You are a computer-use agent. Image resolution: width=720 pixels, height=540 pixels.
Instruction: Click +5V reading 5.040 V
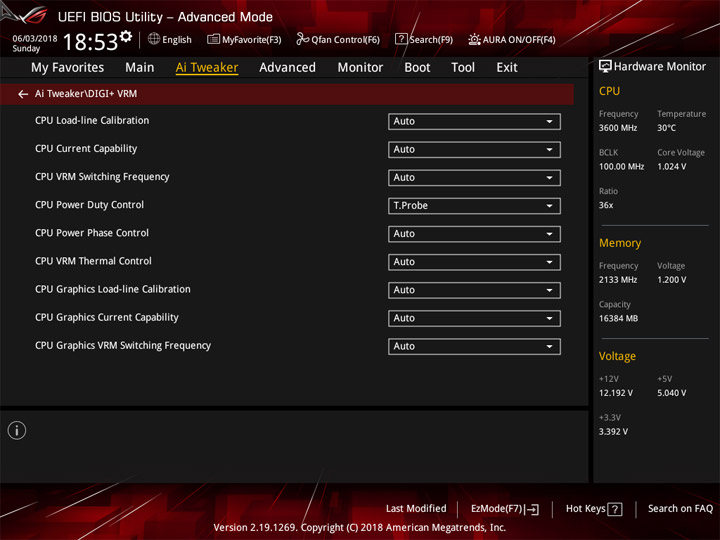671,394
